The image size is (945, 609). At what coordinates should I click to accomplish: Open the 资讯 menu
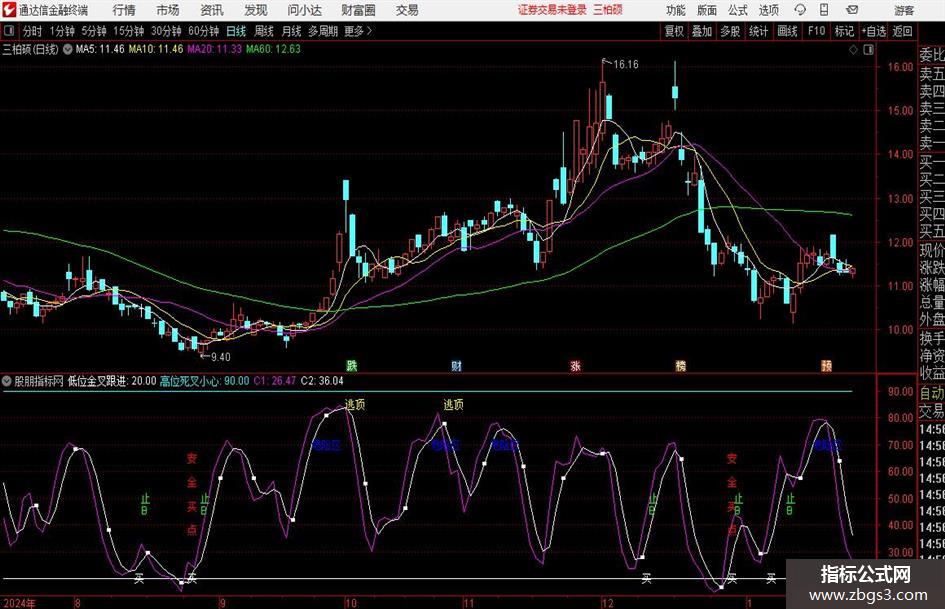(x=212, y=10)
